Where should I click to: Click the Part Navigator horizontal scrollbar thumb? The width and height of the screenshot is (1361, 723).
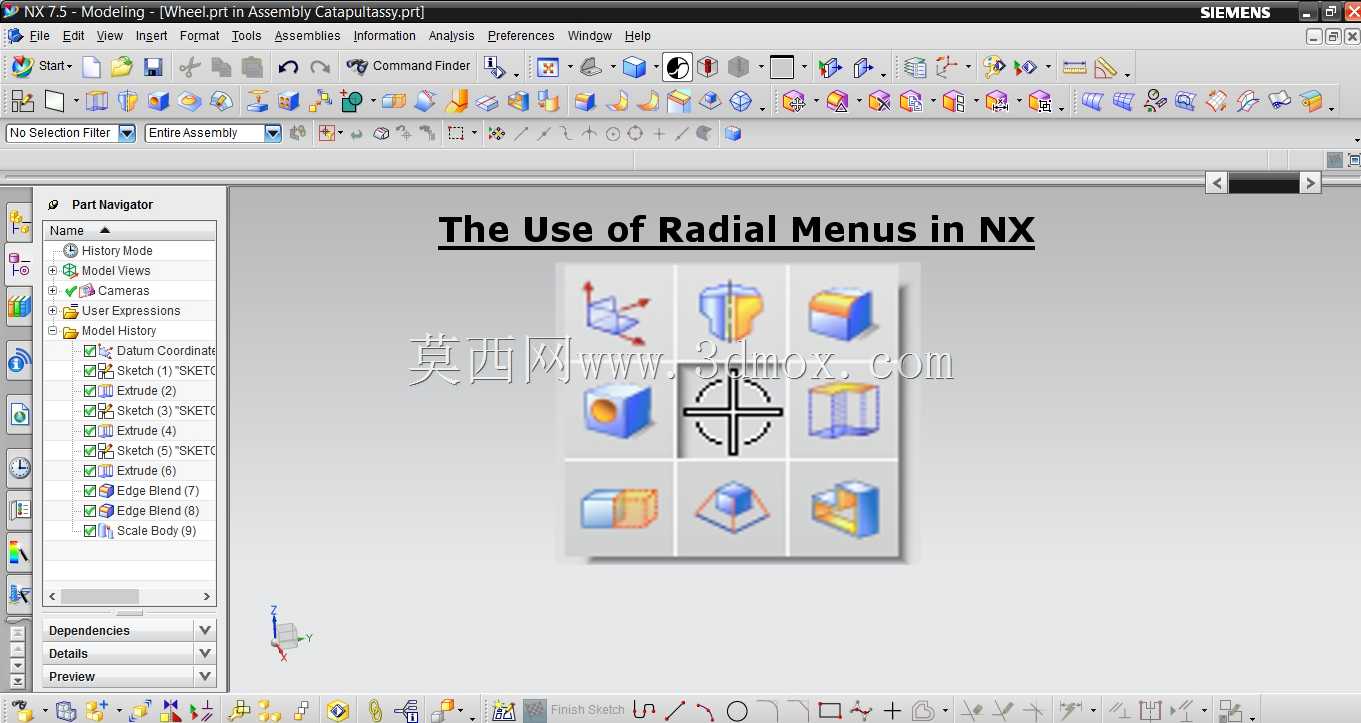tap(99, 597)
